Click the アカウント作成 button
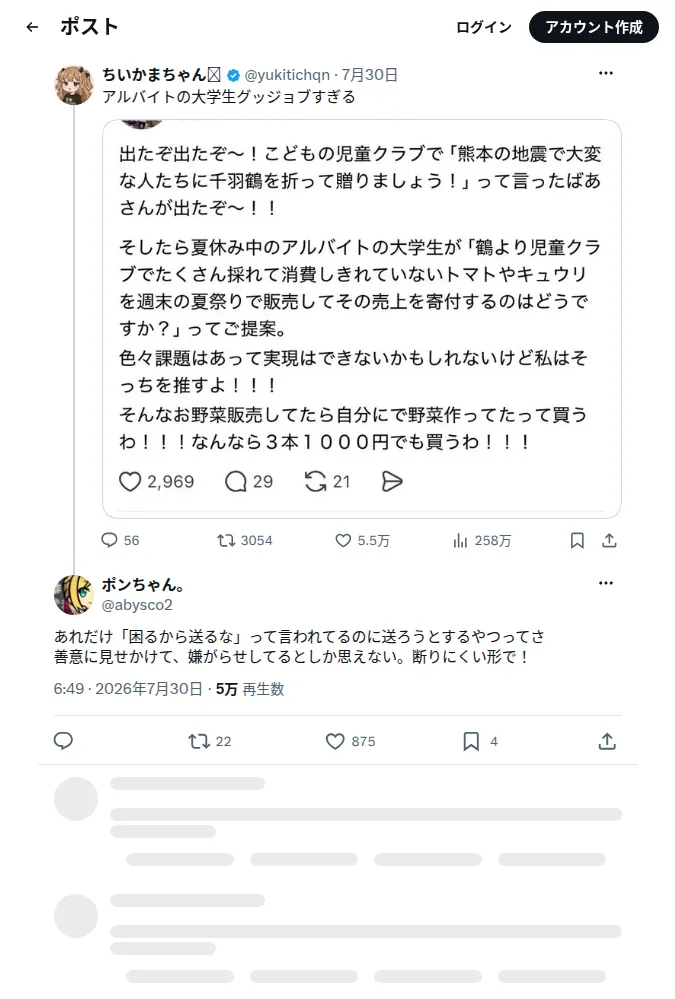 [593, 27]
